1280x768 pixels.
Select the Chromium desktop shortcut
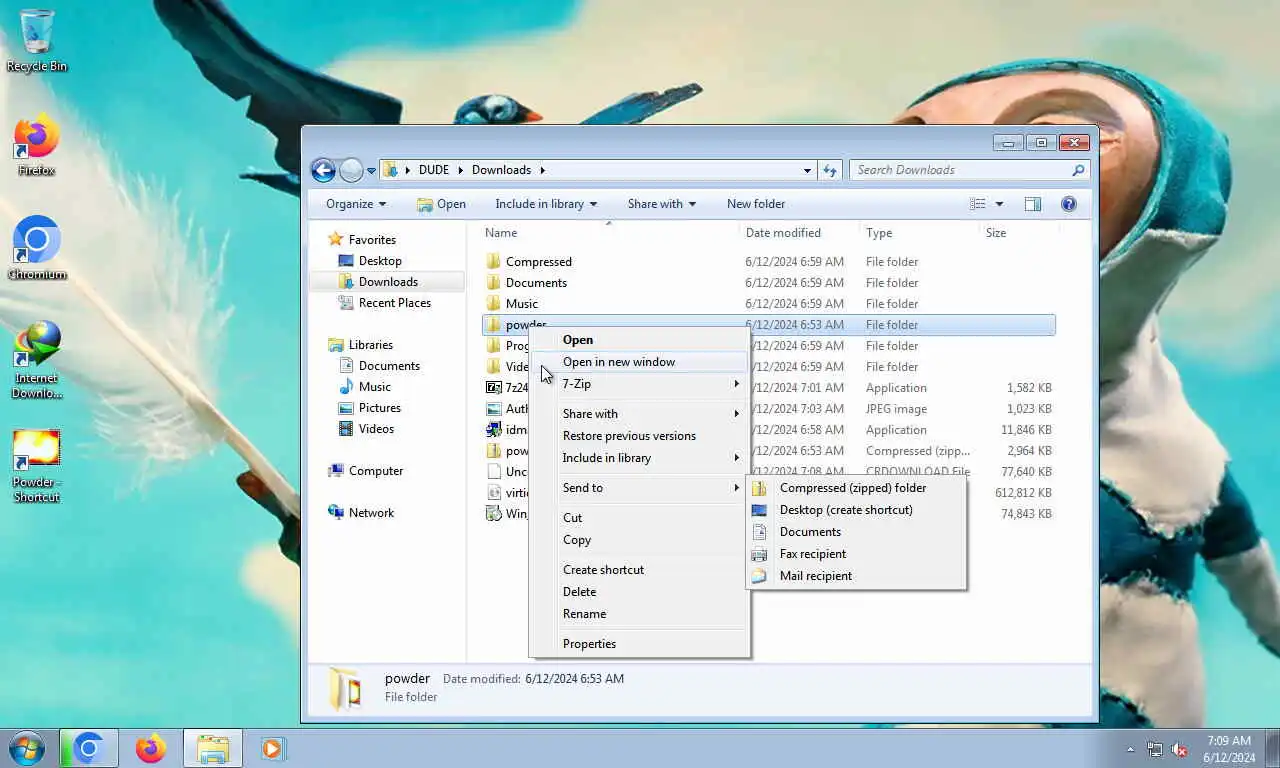click(x=37, y=249)
